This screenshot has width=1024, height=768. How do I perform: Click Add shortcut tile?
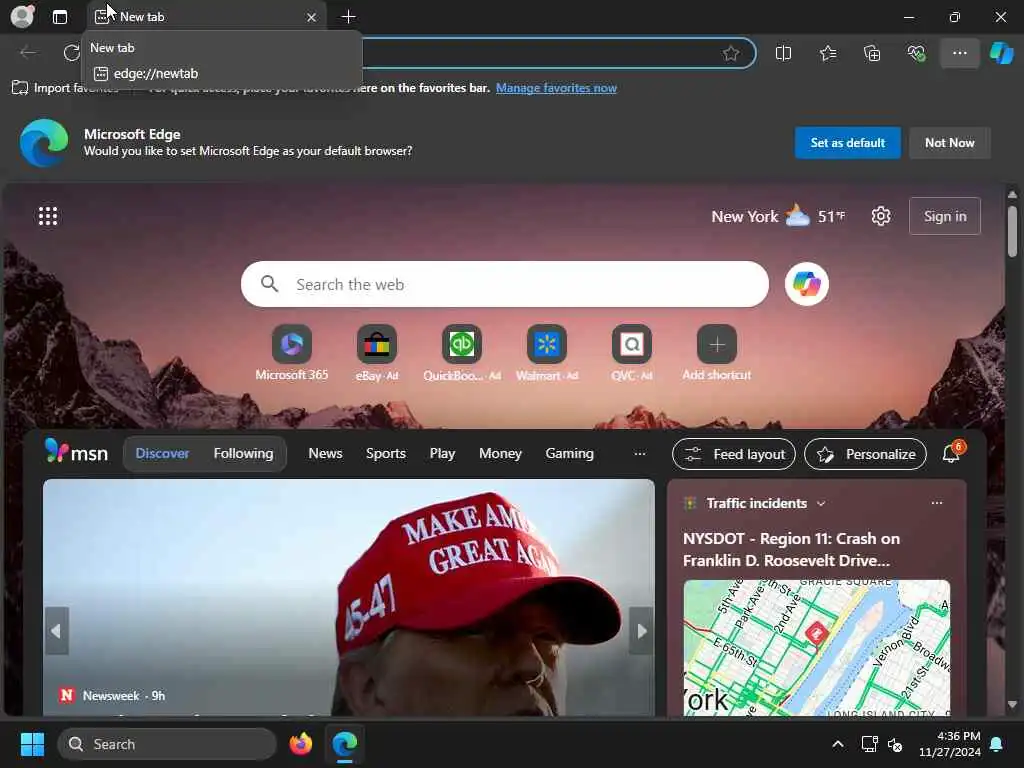716,353
